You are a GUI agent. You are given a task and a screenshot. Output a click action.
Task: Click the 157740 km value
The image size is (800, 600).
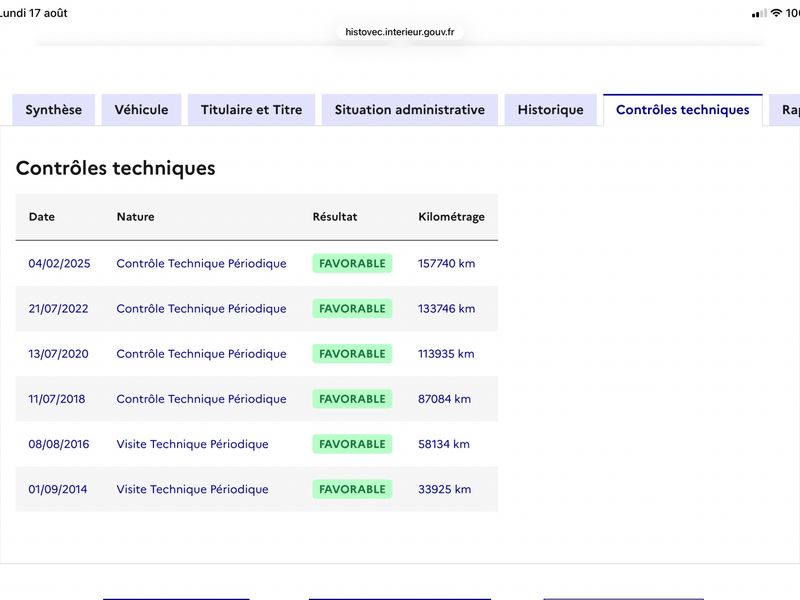coord(446,264)
